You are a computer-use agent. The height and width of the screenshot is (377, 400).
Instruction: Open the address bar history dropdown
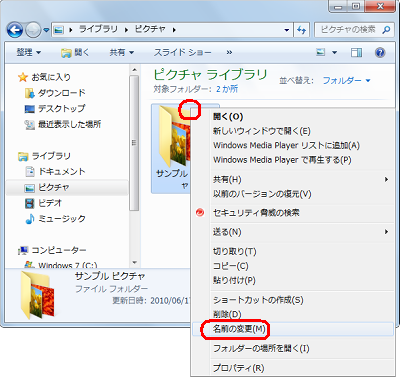coord(287,30)
